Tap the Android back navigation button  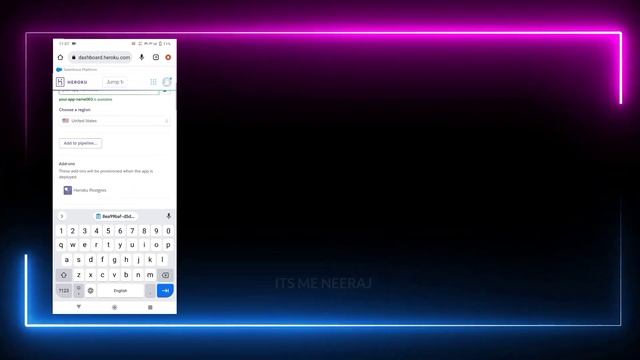tap(79, 307)
